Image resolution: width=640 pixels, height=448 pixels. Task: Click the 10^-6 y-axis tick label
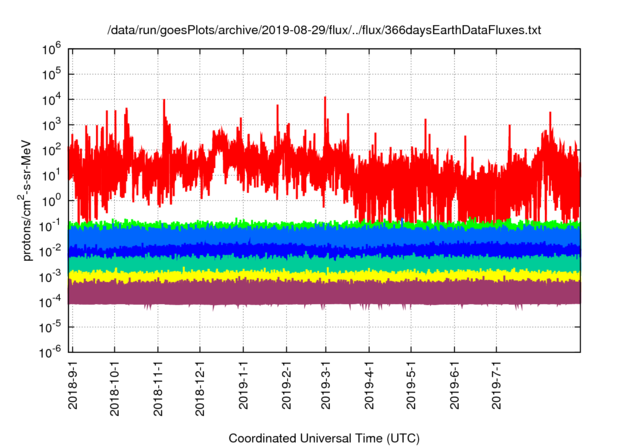51,352
